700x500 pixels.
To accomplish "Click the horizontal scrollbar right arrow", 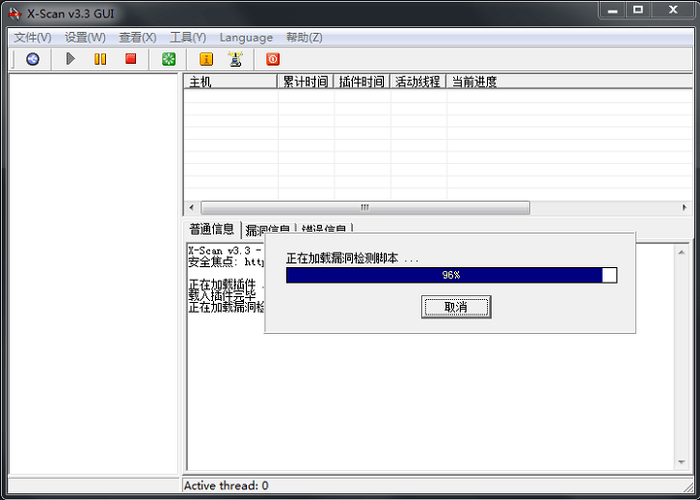I will (x=684, y=207).
